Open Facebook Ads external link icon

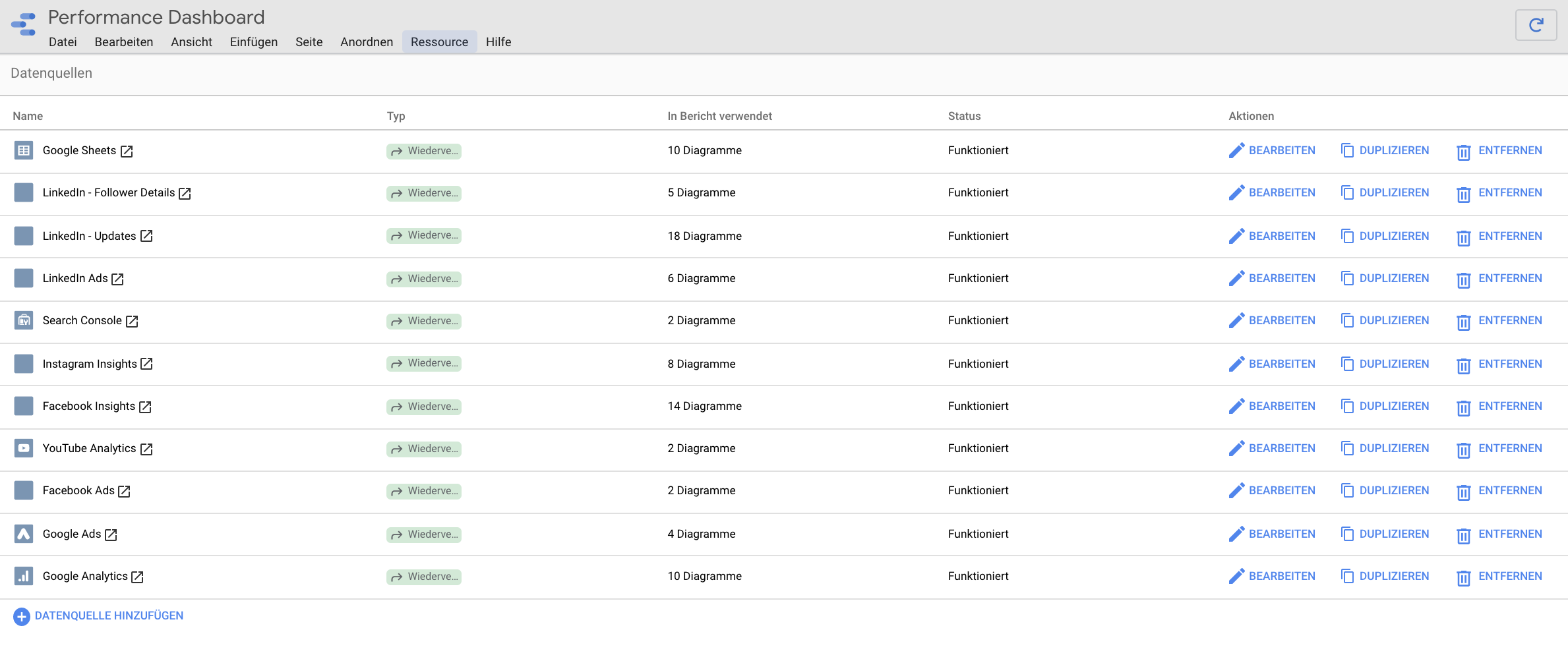(125, 492)
